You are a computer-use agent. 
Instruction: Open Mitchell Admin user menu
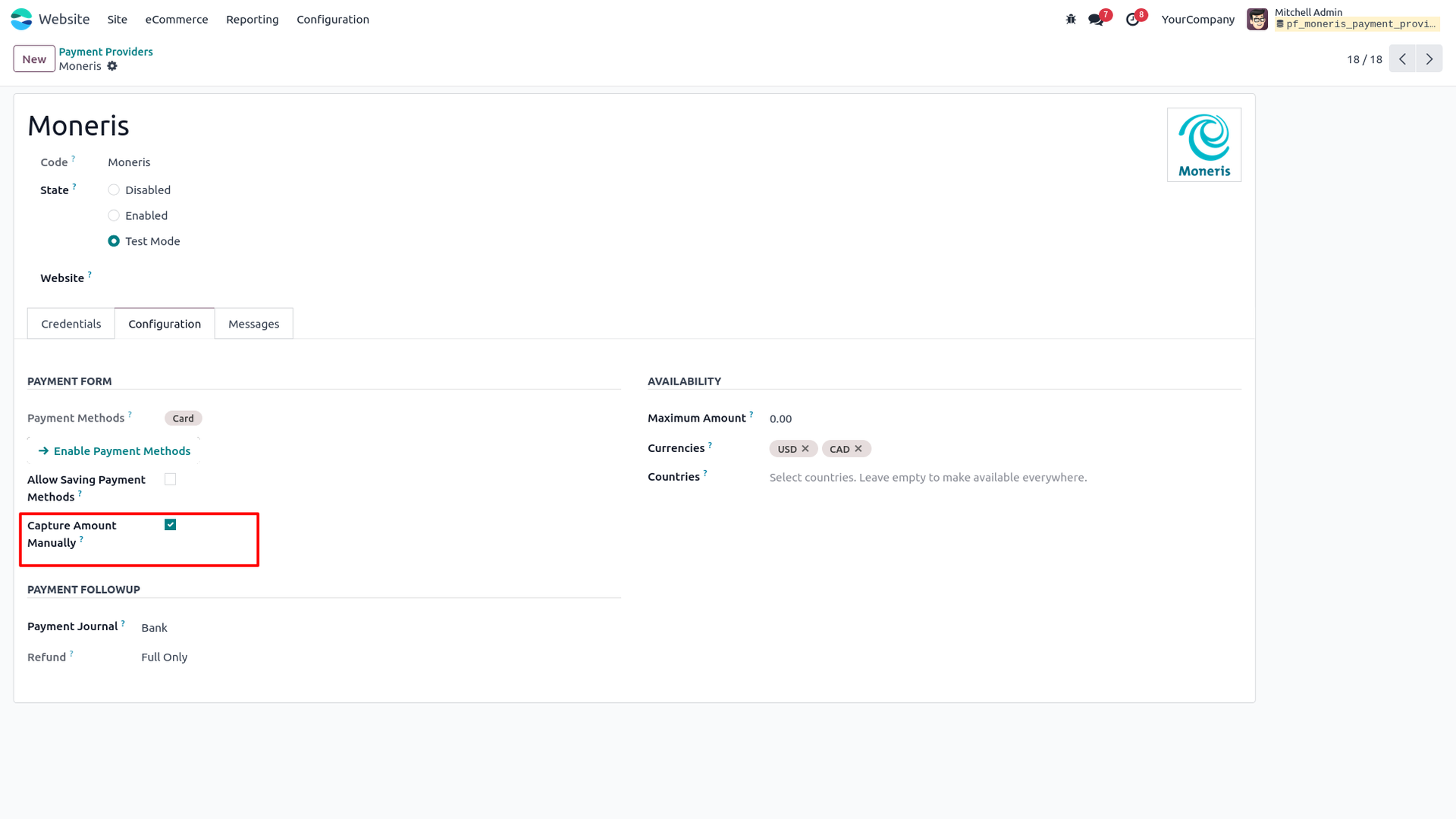coord(1344,19)
